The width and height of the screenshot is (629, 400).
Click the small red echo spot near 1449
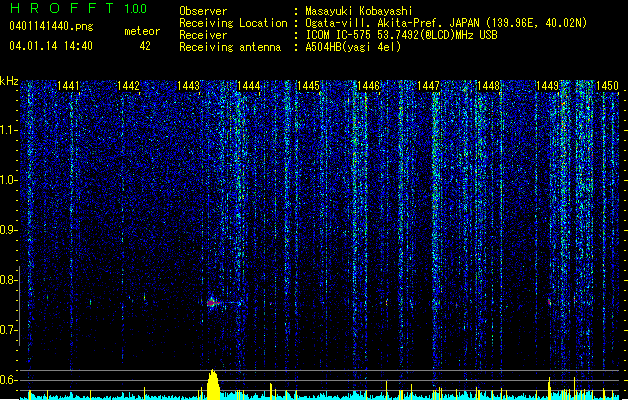549,301
